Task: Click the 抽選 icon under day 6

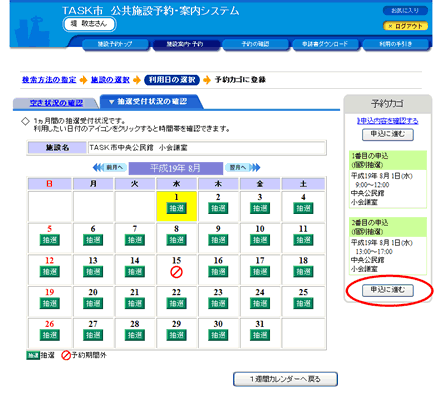Action: (x=93, y=240)
